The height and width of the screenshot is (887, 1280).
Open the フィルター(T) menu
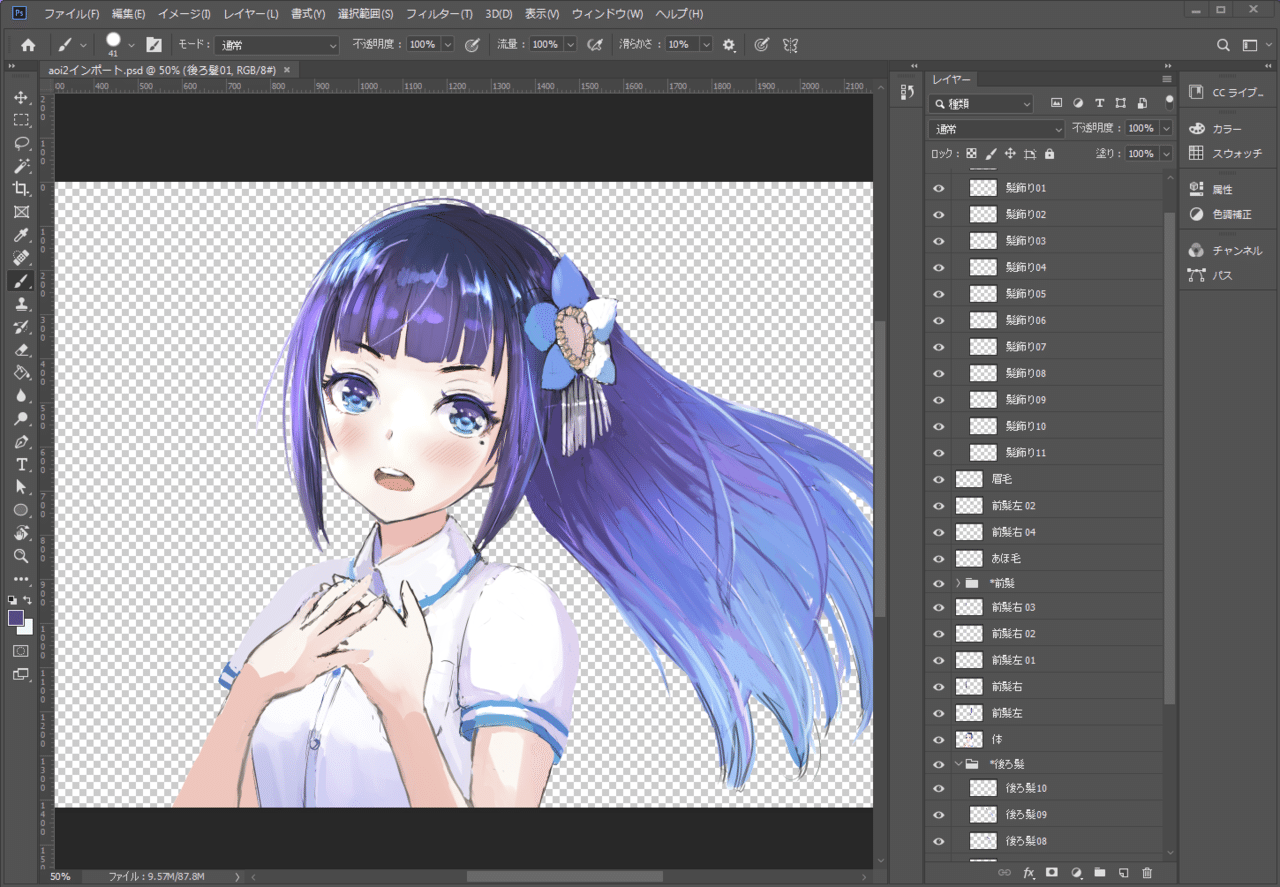[439, 14]
